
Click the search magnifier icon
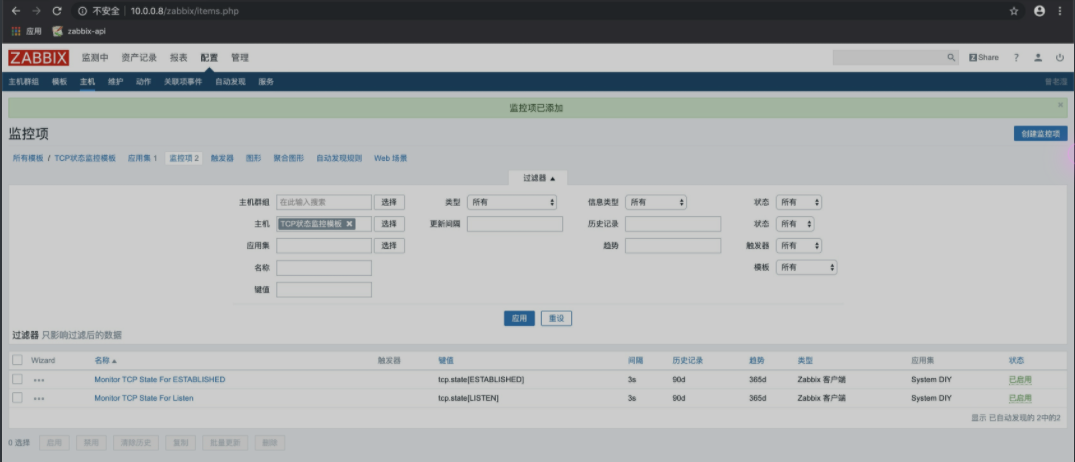[x=951, y=58]
